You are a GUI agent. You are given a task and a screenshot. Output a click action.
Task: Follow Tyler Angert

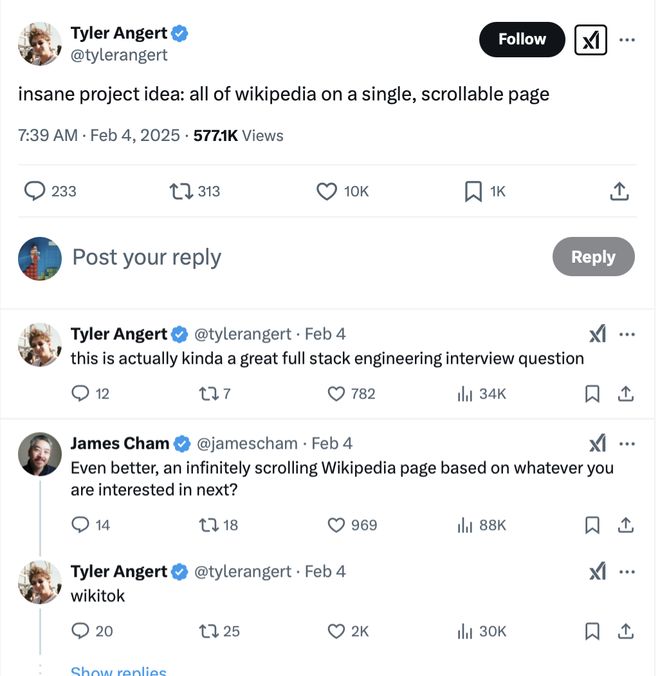[522, 39]
